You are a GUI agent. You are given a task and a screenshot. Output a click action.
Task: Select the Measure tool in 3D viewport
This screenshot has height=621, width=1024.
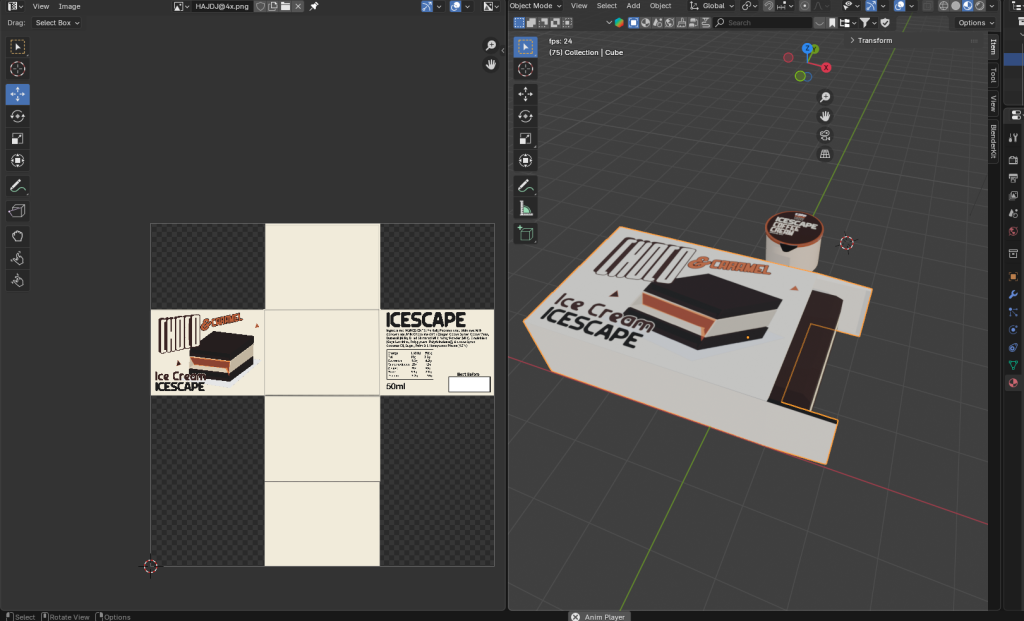(x=525, y=209)
